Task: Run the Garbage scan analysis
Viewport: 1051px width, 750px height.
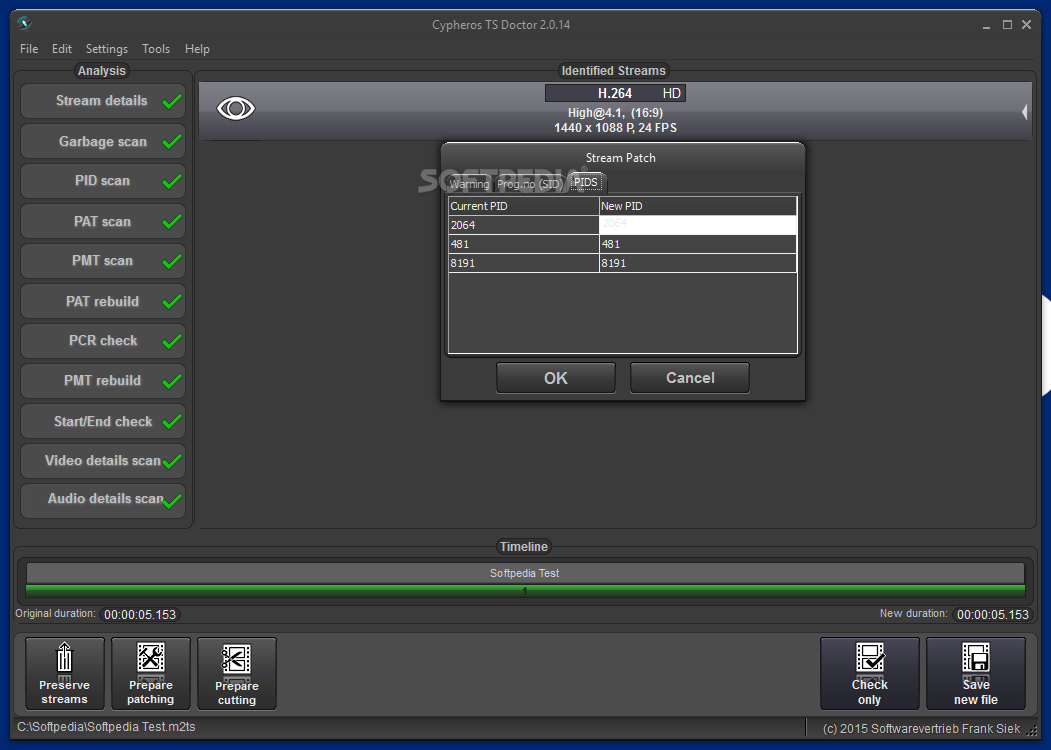Action: (103, 141)
